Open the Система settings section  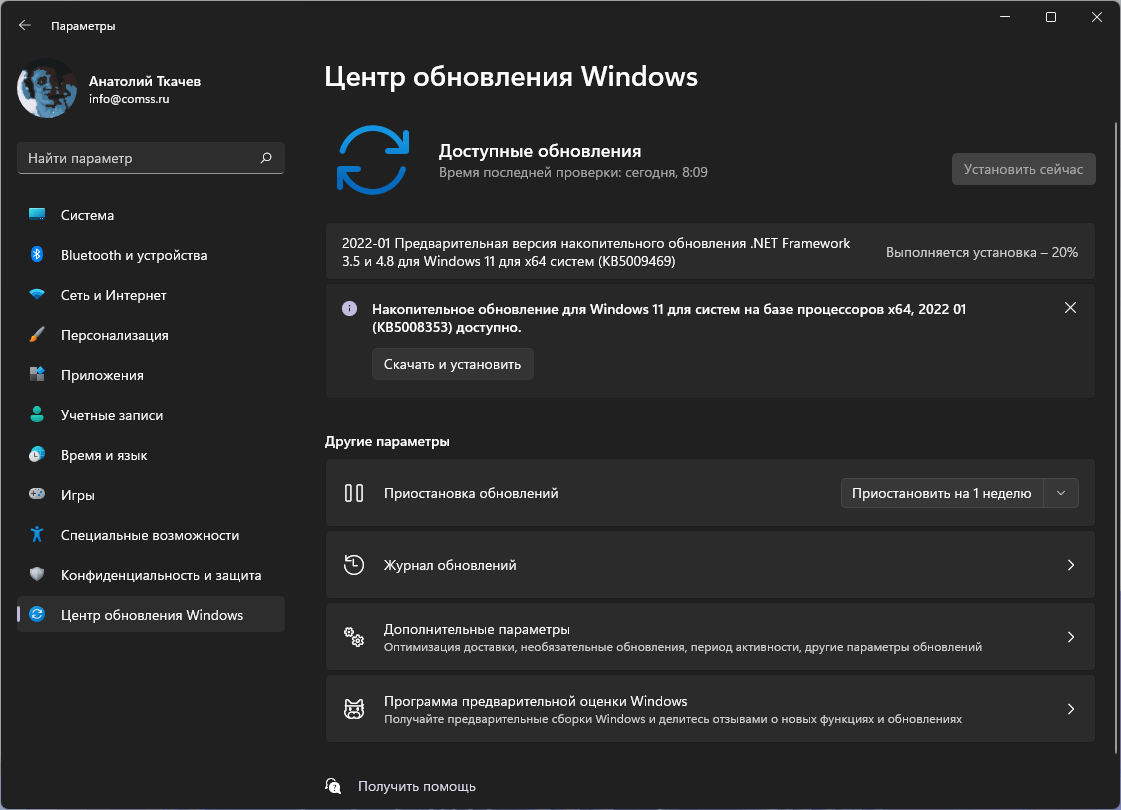(87, 215)
